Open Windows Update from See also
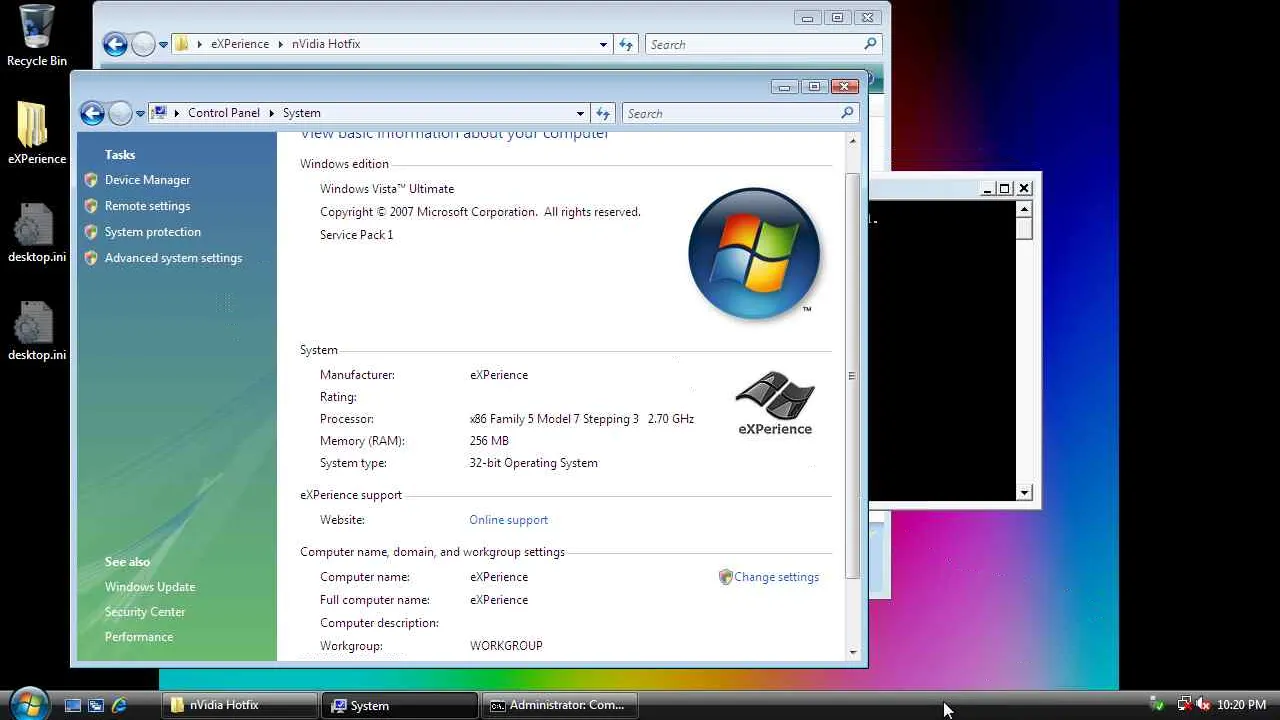 [x=150, y=587]
